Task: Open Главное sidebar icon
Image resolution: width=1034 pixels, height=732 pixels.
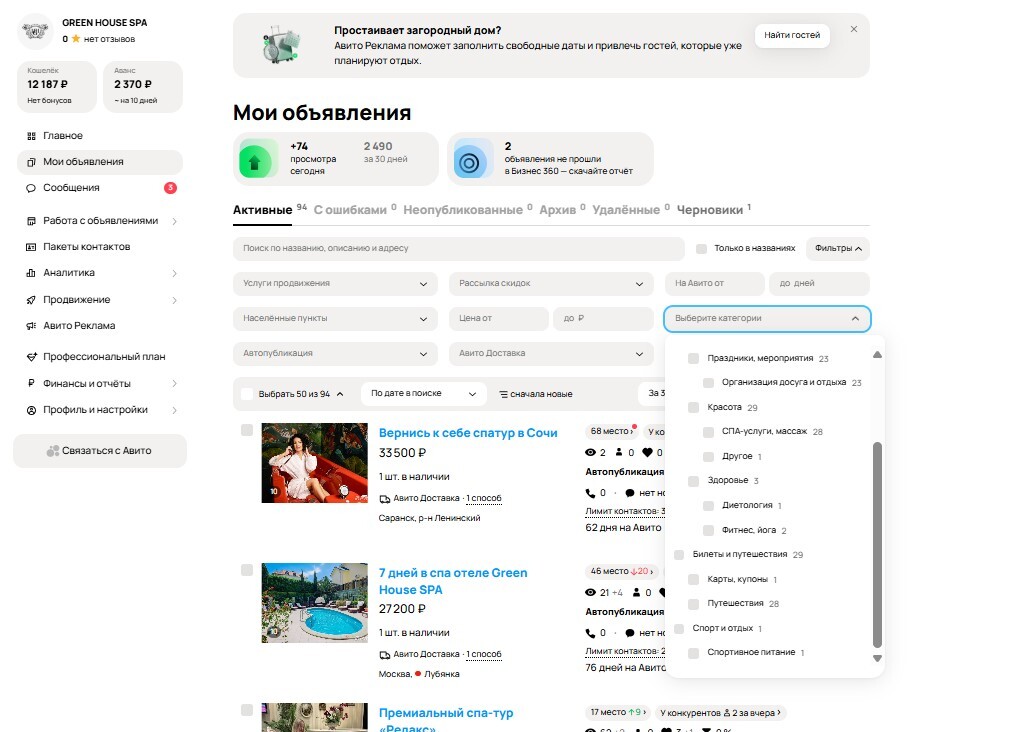Action: 31,136
